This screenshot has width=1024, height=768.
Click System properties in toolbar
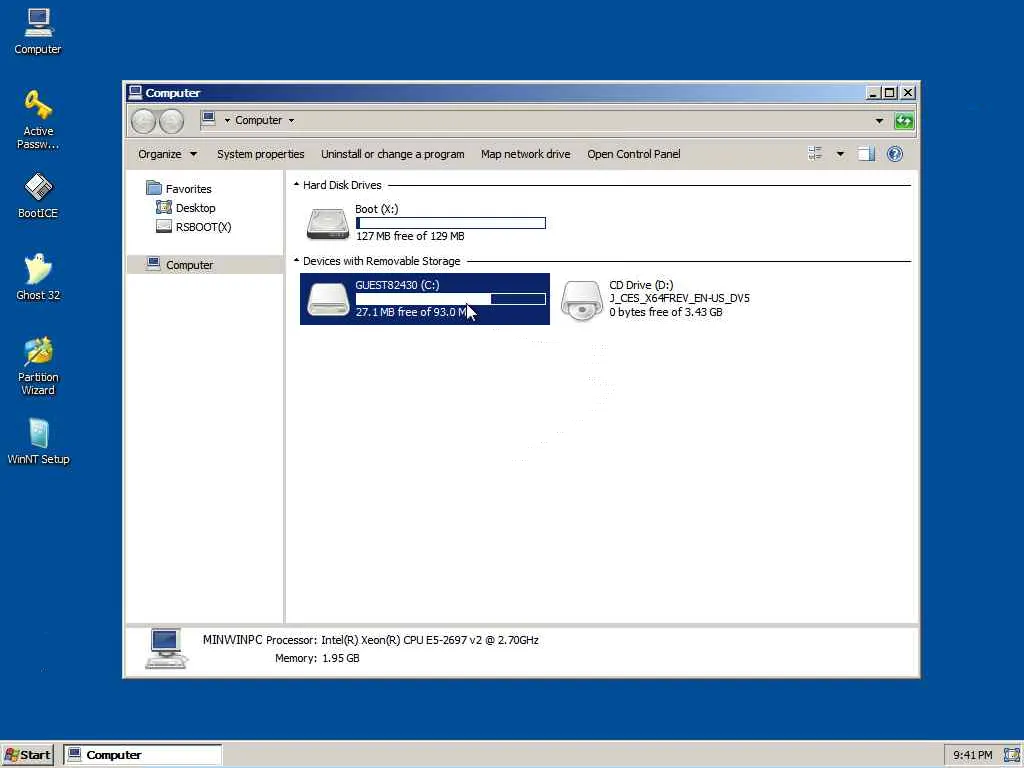click(x=261, y=154)
